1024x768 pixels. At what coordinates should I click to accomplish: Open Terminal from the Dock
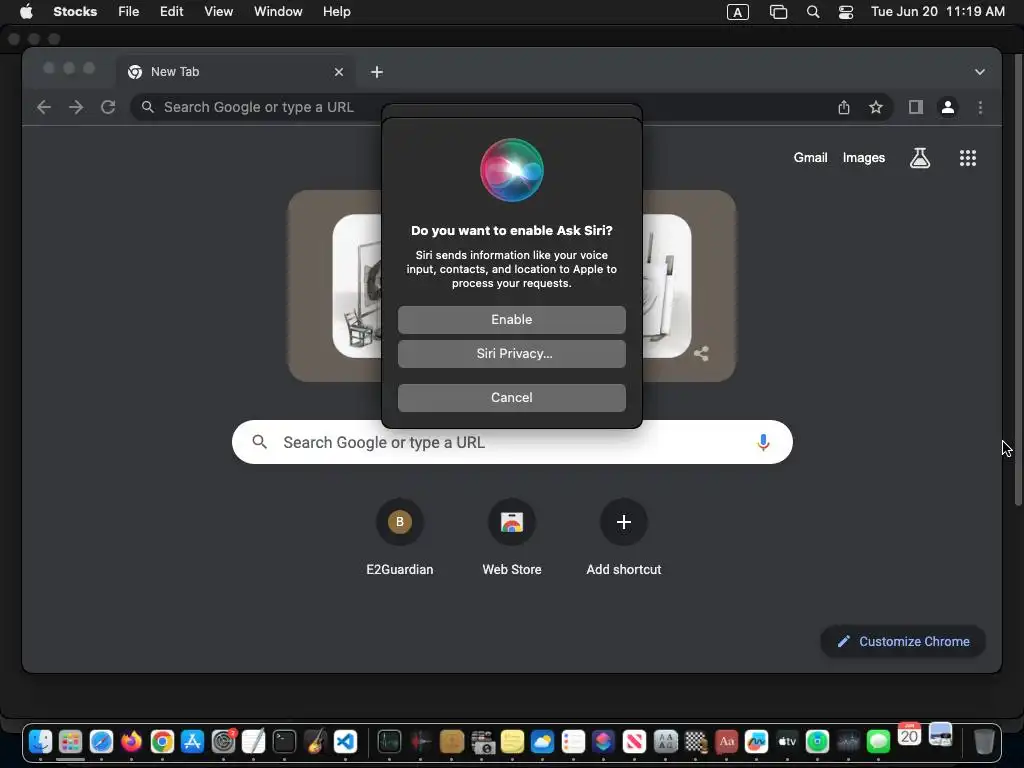click(x=284, y=742)
